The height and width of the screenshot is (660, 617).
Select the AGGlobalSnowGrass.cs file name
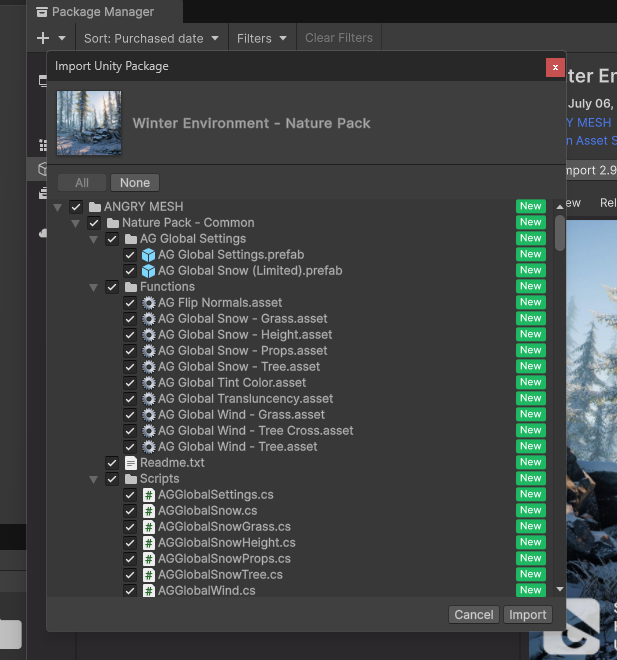(x=224, y=527)
